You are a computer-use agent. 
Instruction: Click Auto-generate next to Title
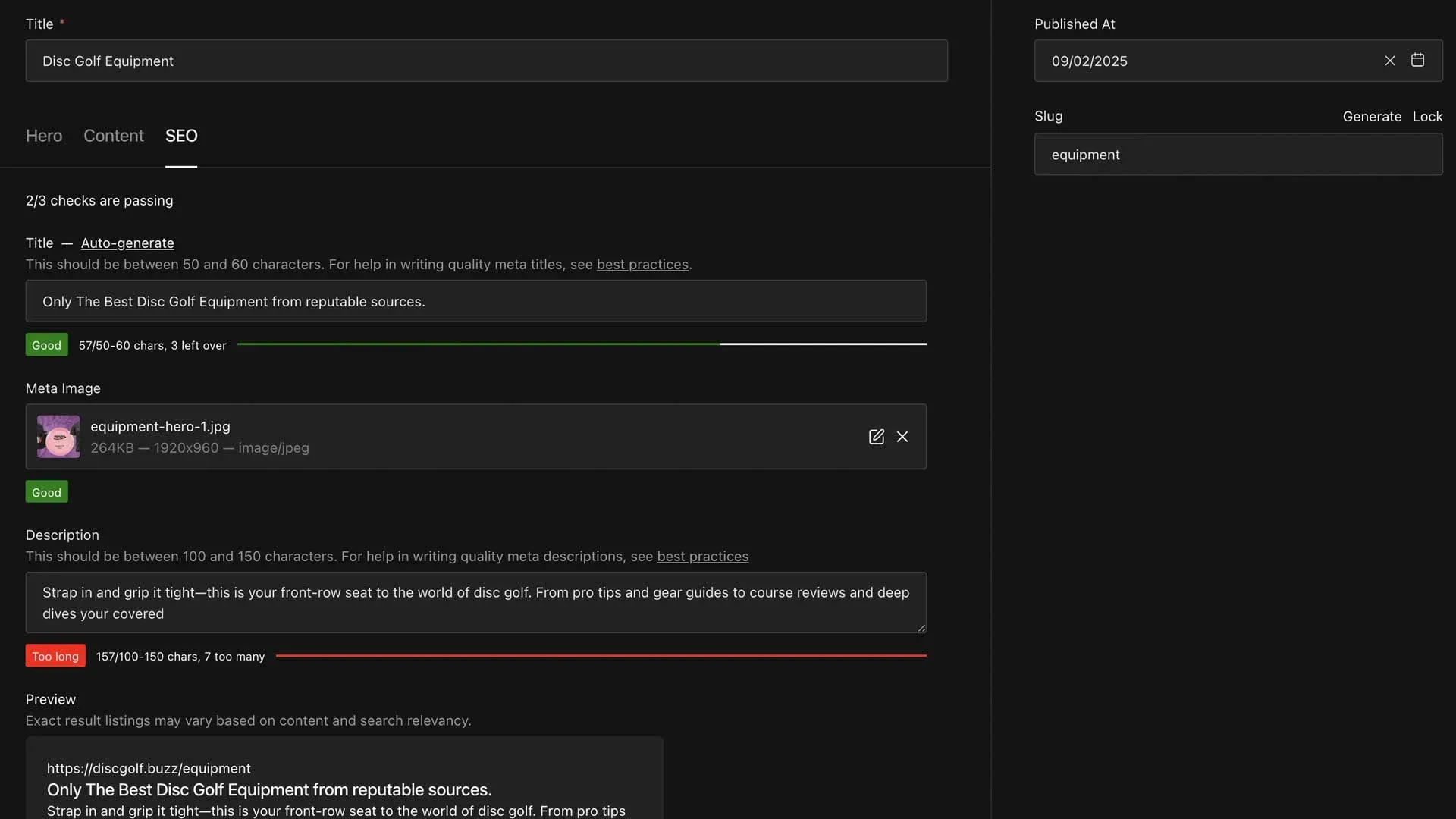tap(127, 243)
